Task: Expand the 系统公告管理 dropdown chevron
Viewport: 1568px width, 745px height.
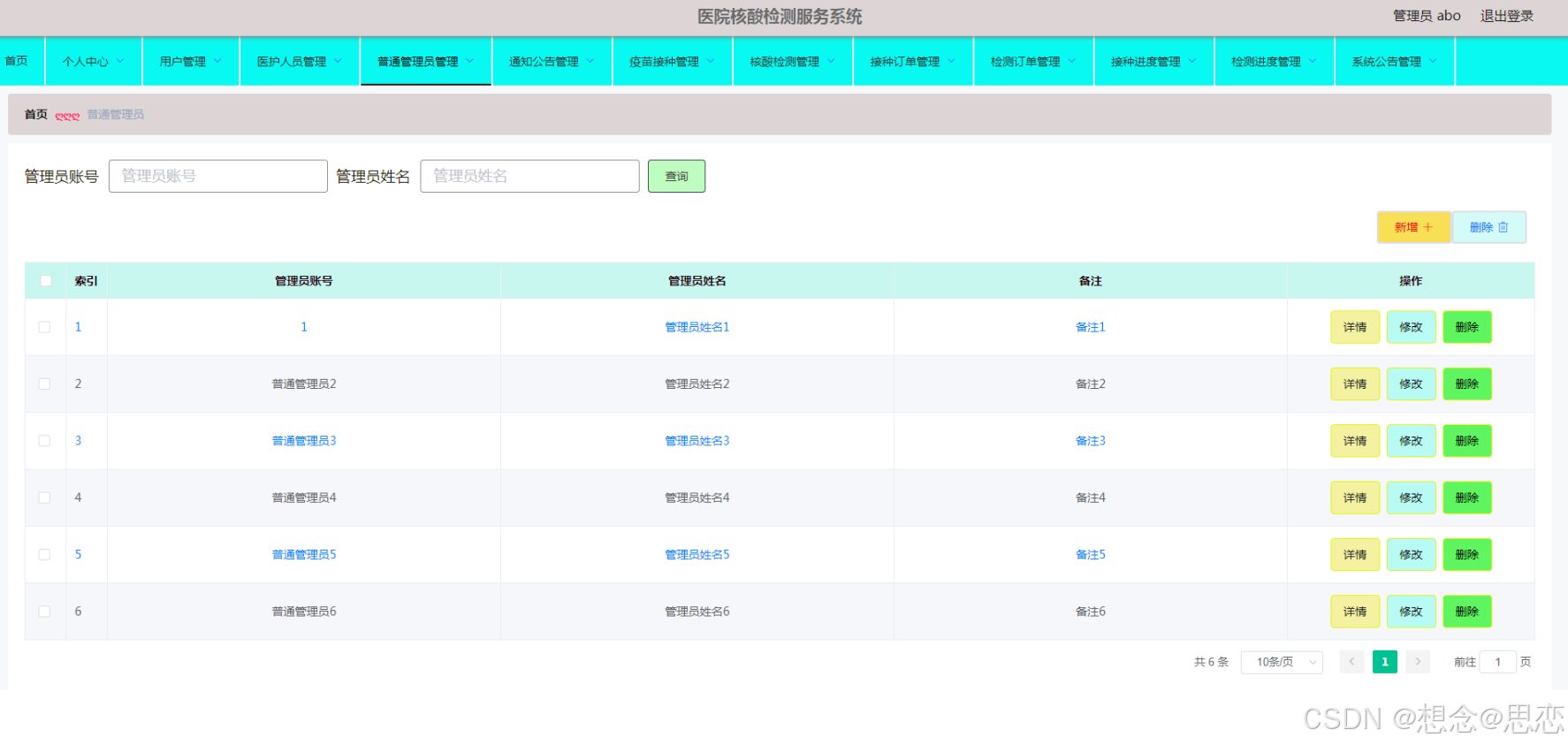Action: click(1433, 61)
